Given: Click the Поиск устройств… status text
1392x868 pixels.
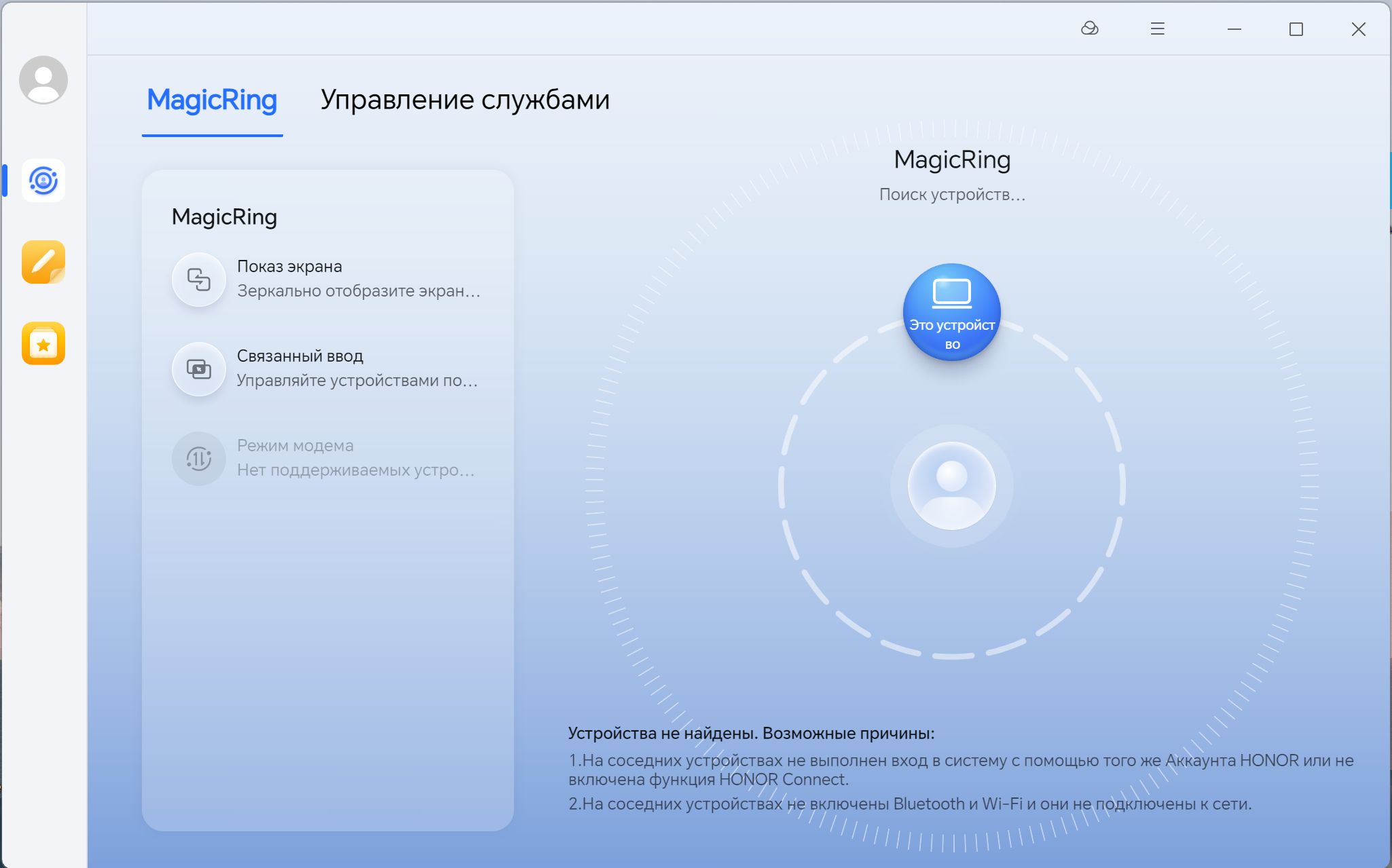Looking at the screenshot, I should pyautogui.click(x=952, y=195).
